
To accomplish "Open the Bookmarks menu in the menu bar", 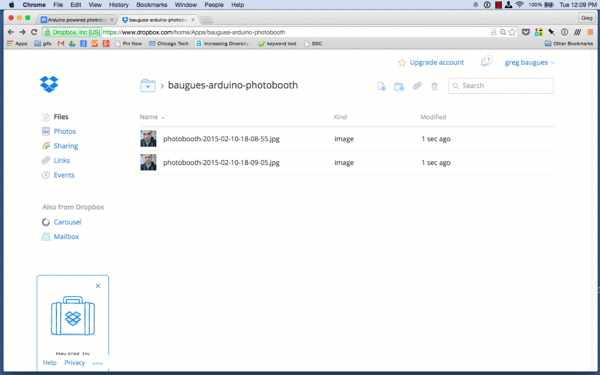I will (152, 5).
